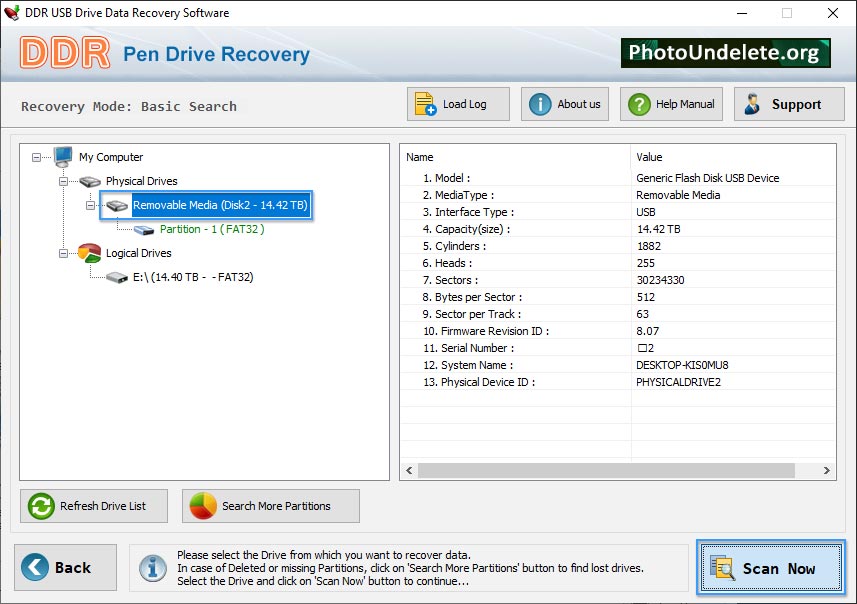Click the '7. Sectors :' row
Screen dimensions: 857x604
(618, 280)
